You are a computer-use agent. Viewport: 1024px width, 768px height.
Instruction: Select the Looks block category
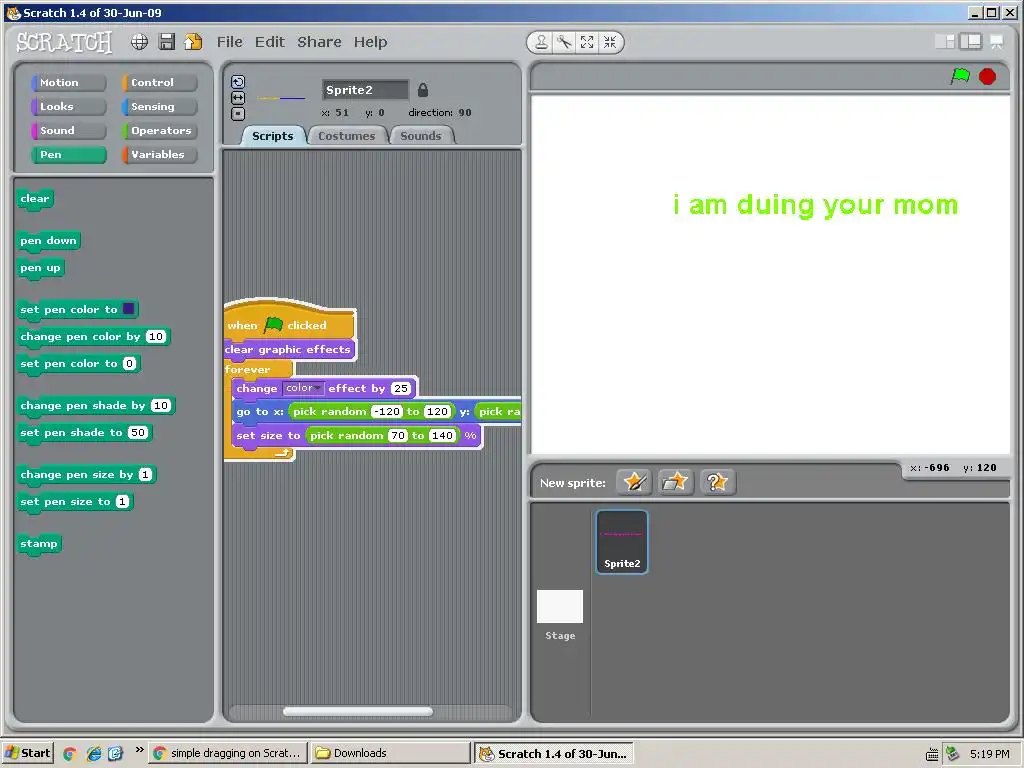(68, 106)
